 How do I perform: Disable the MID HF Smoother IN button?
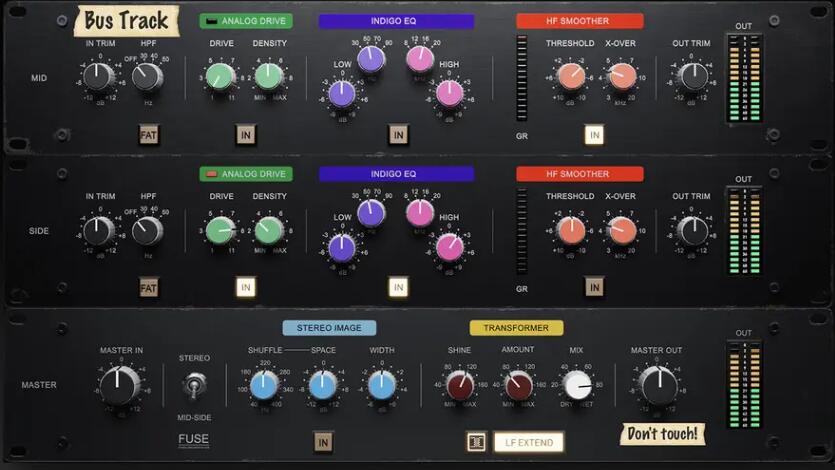tap(594, 135)
